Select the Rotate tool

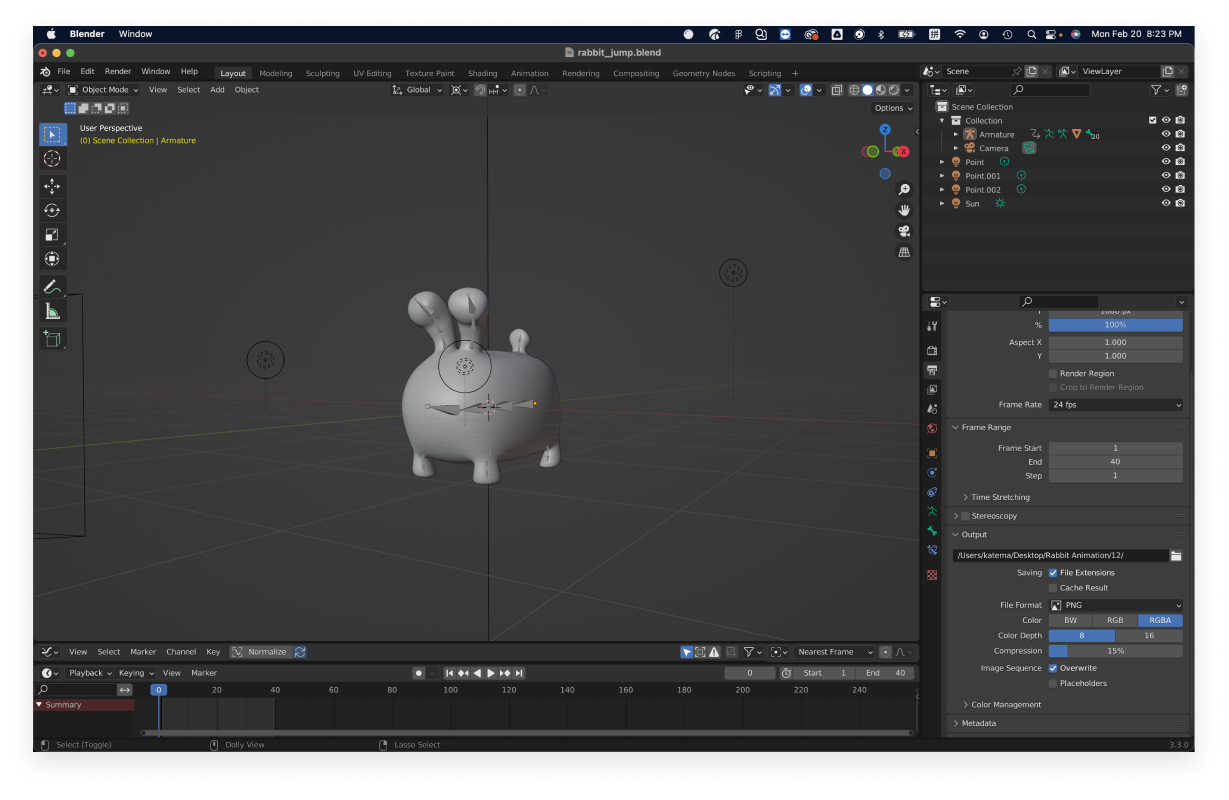52,210
